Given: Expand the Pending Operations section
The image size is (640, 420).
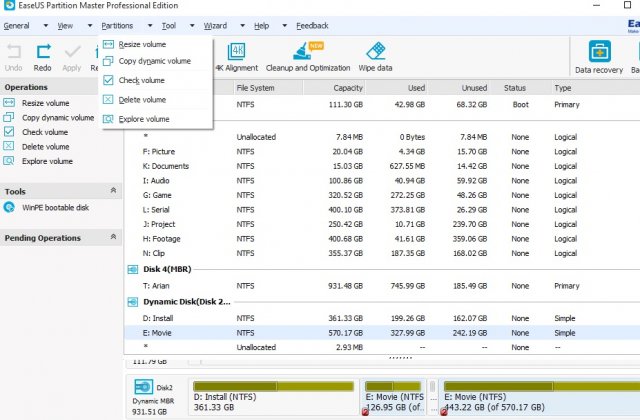Looking at the screenshot, I should [113, 238].
